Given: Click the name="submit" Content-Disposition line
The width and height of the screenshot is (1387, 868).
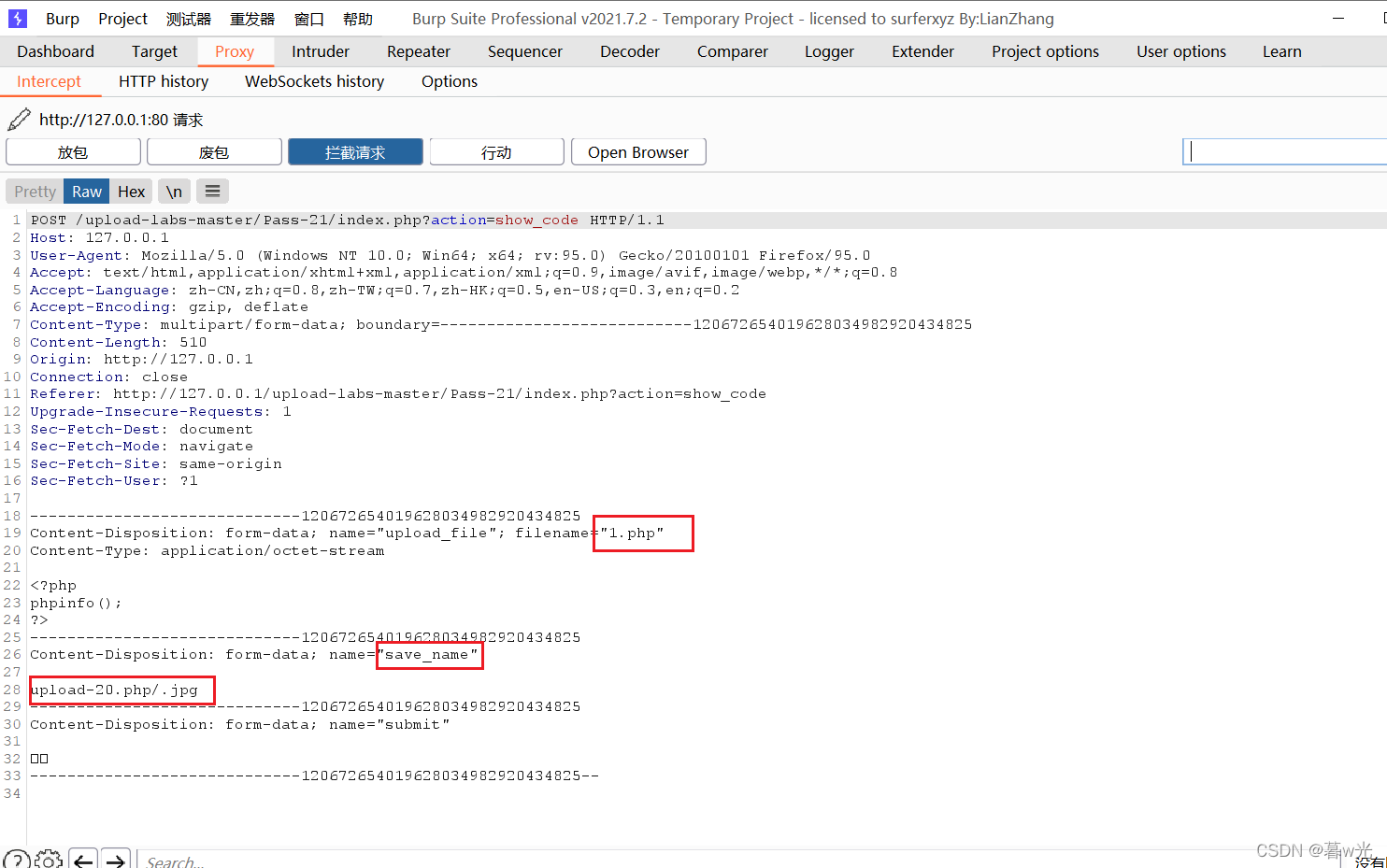Looking at the screenshot, I should coord(239,725).
